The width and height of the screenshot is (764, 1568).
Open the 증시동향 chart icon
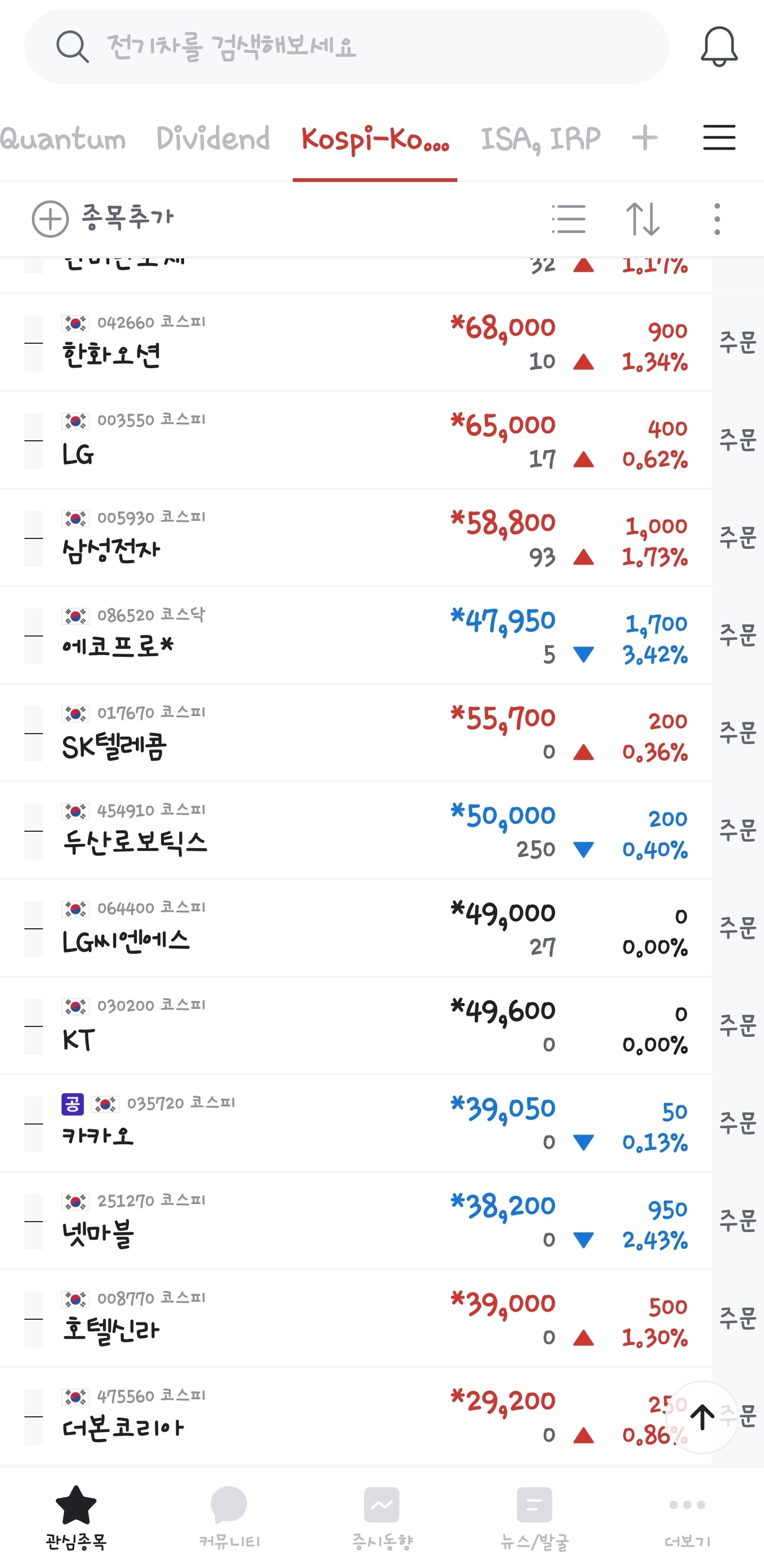tap(381, 1515)
